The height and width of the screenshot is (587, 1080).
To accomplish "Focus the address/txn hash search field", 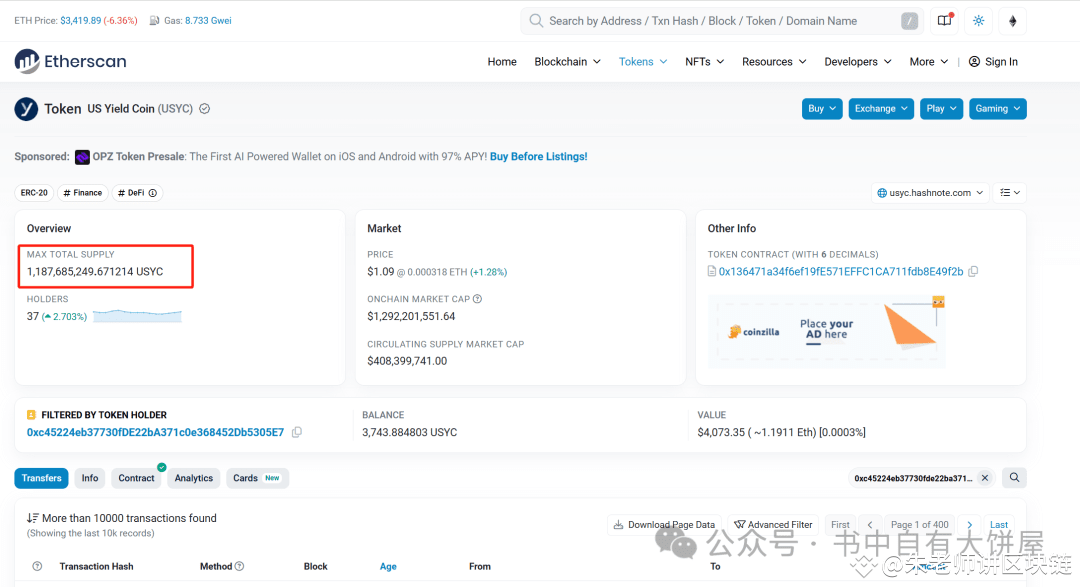I will click(720, 21).
